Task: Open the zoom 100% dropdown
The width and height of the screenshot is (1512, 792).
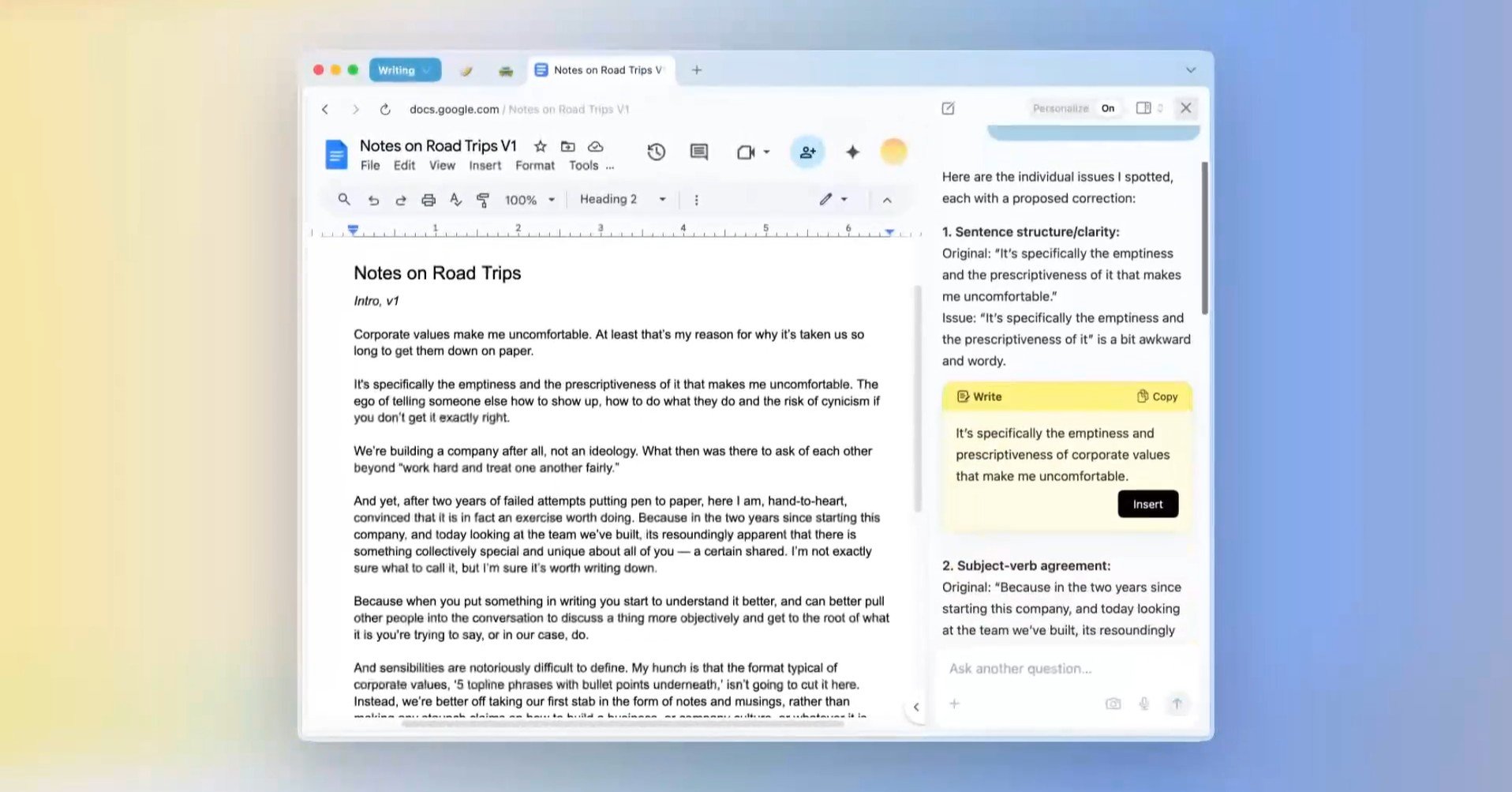Action: coord(530,200)
